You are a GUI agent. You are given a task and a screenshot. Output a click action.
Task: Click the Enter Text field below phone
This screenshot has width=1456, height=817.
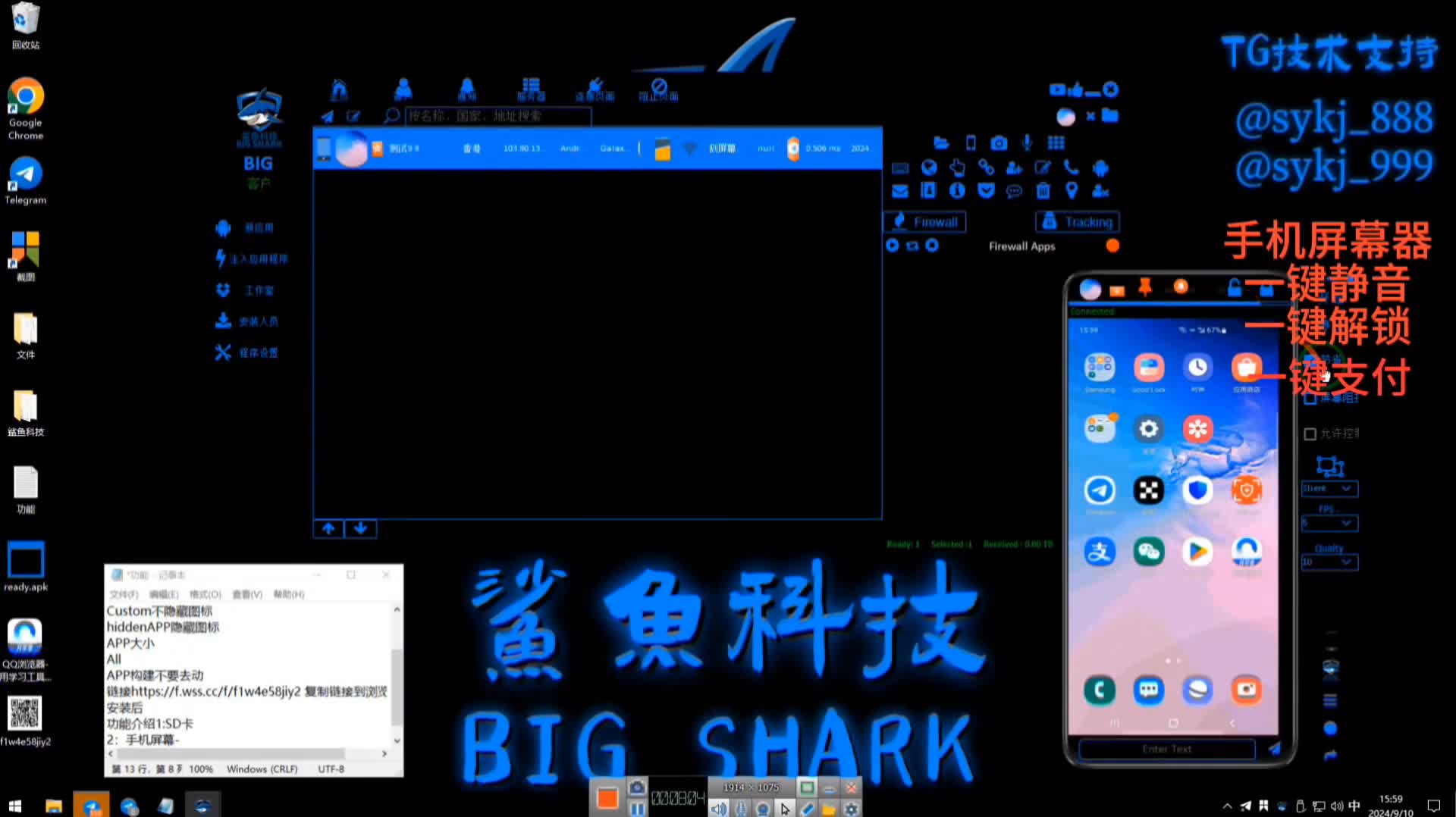[1166, 749]
